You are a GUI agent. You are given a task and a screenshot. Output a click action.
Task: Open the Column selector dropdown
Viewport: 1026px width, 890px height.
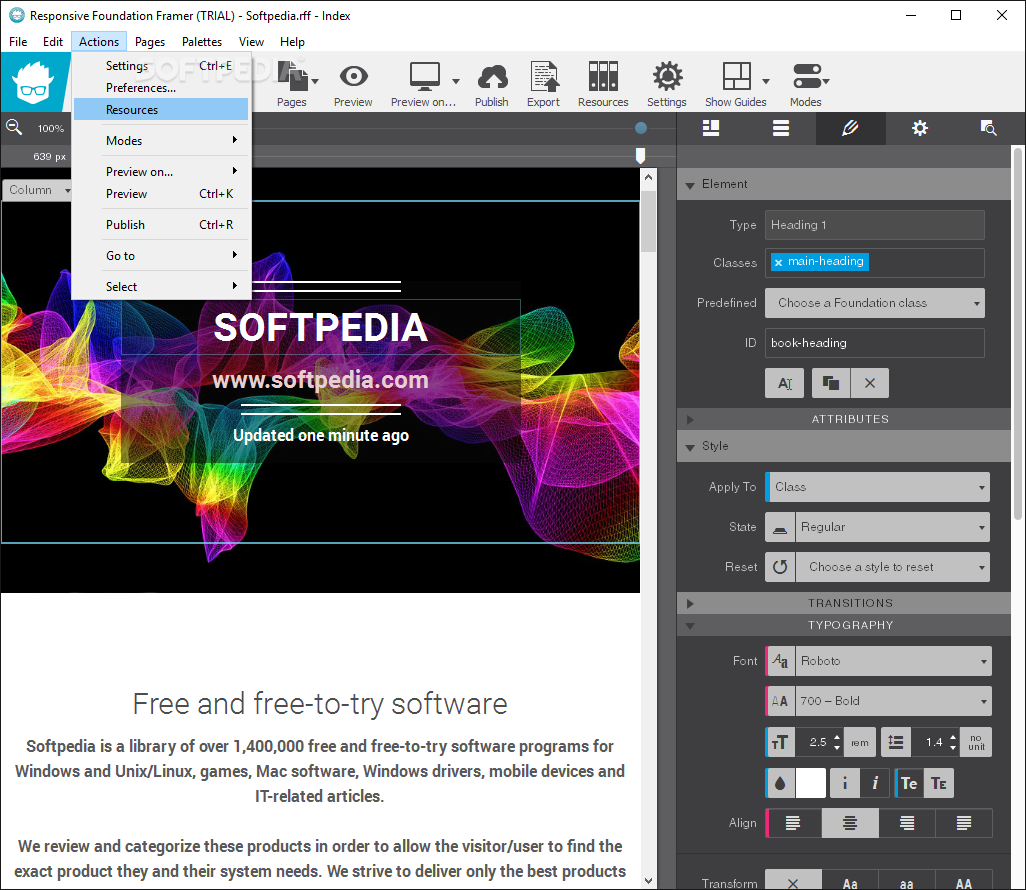click(x=37, y=190)
